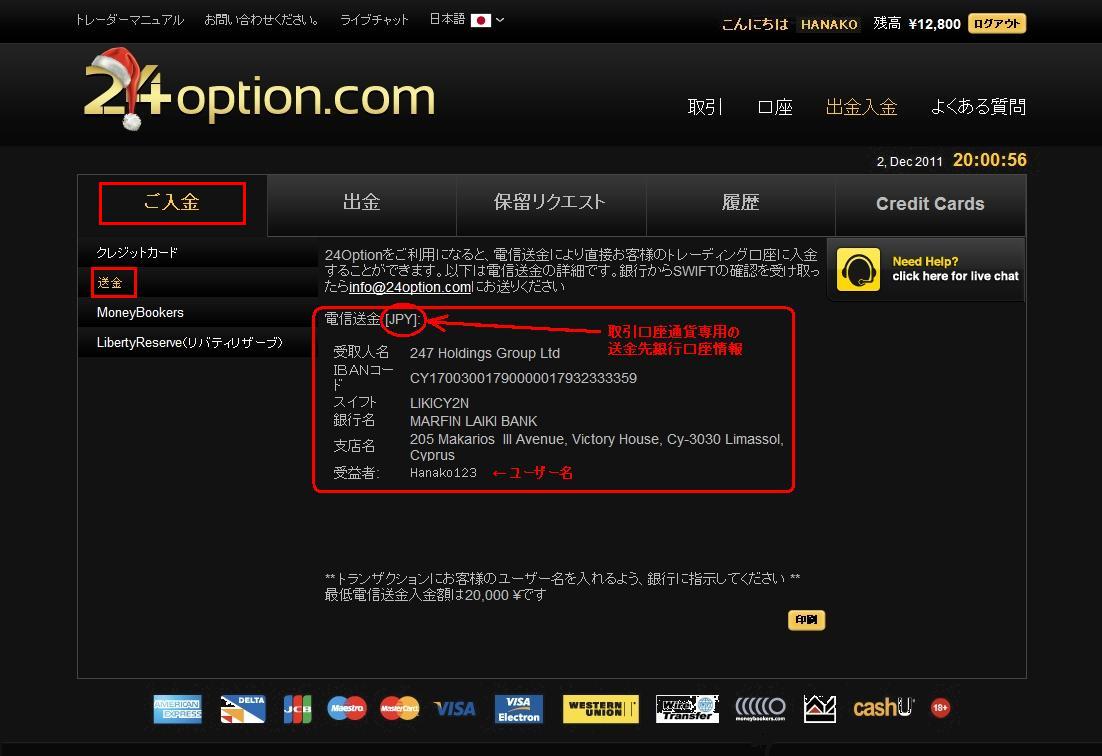Click the 24option.com logo
Viewport: 1102px width, 756px height.
260,90
